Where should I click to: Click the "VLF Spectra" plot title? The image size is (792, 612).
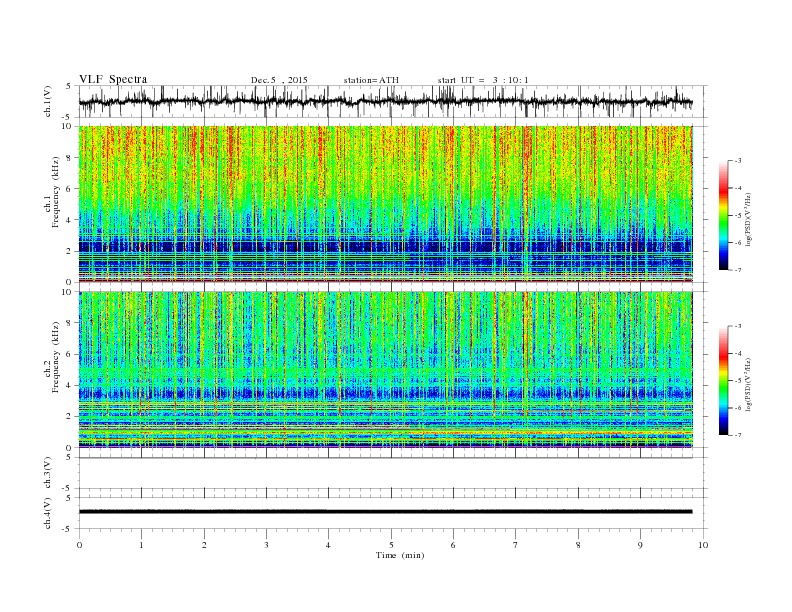[113, 79]
